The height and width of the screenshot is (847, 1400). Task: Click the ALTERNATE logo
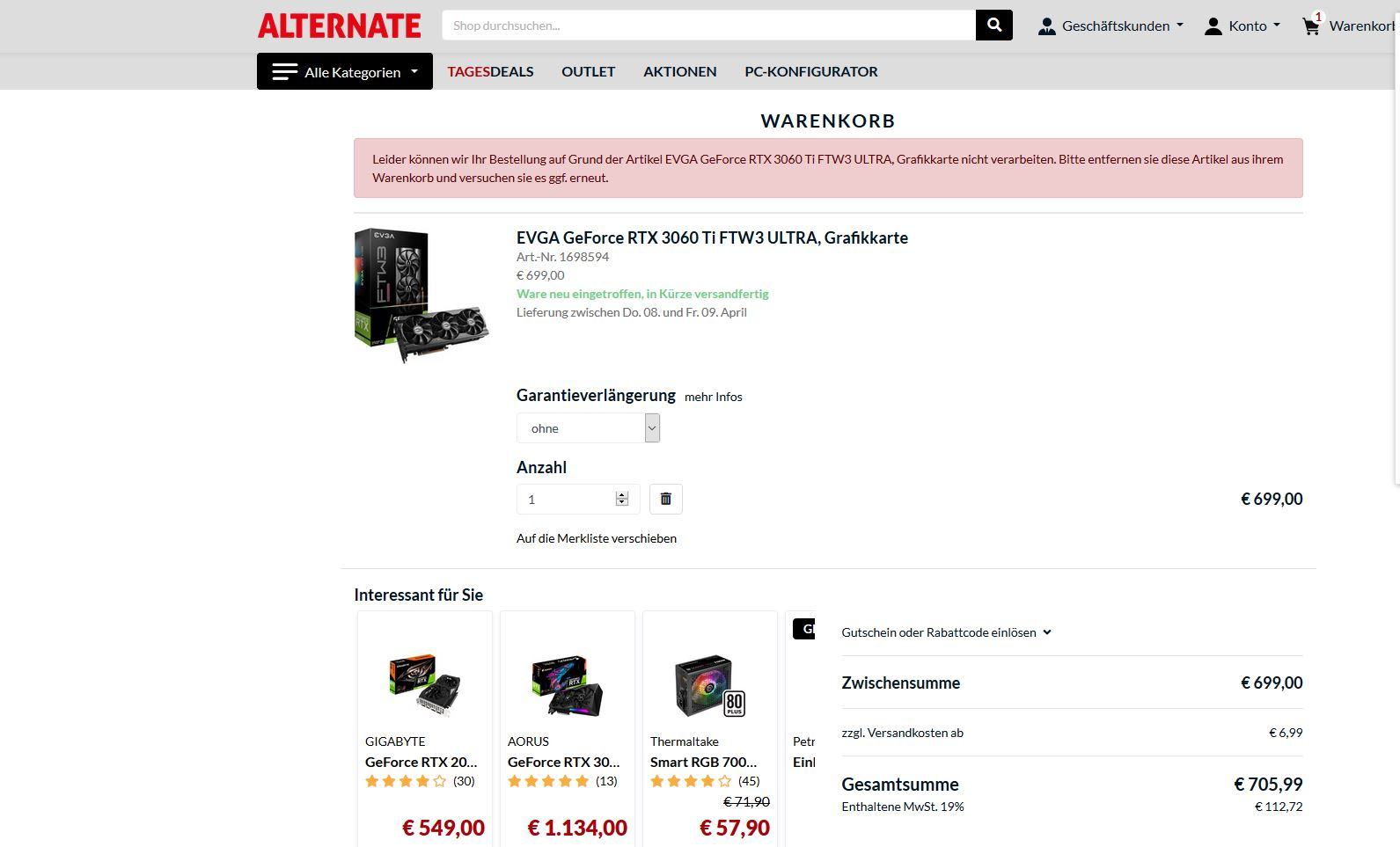click(x=339, y=26)
